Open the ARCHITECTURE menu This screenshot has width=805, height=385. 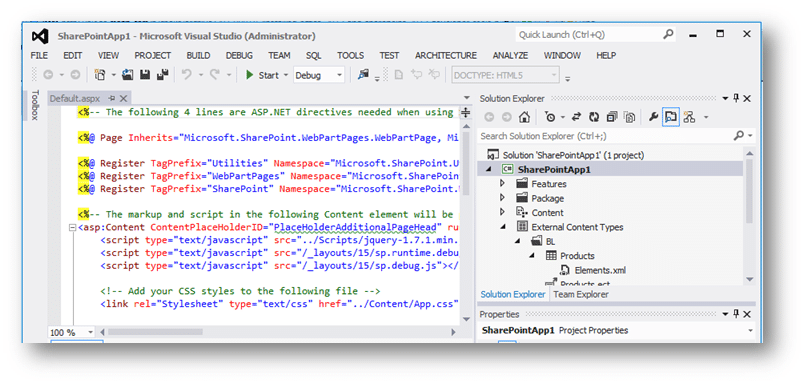coord(446,55)
